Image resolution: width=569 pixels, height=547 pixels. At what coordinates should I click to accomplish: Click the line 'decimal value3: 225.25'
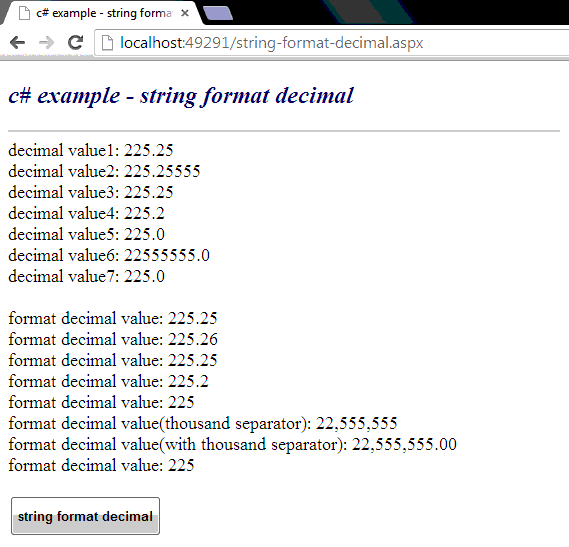click(x=91, y=192)
